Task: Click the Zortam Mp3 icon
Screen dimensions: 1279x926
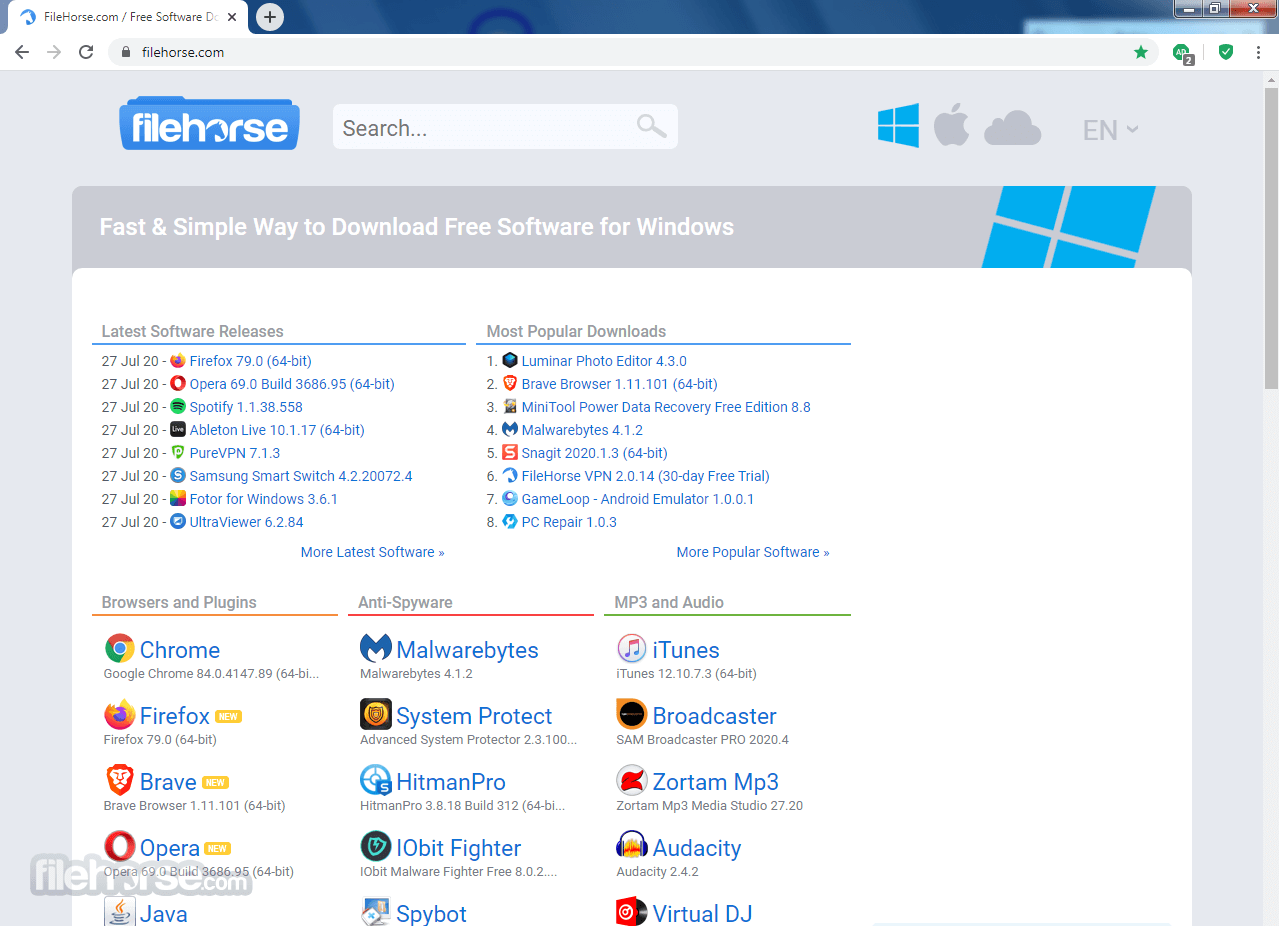Action: click(x=632, y=781)
